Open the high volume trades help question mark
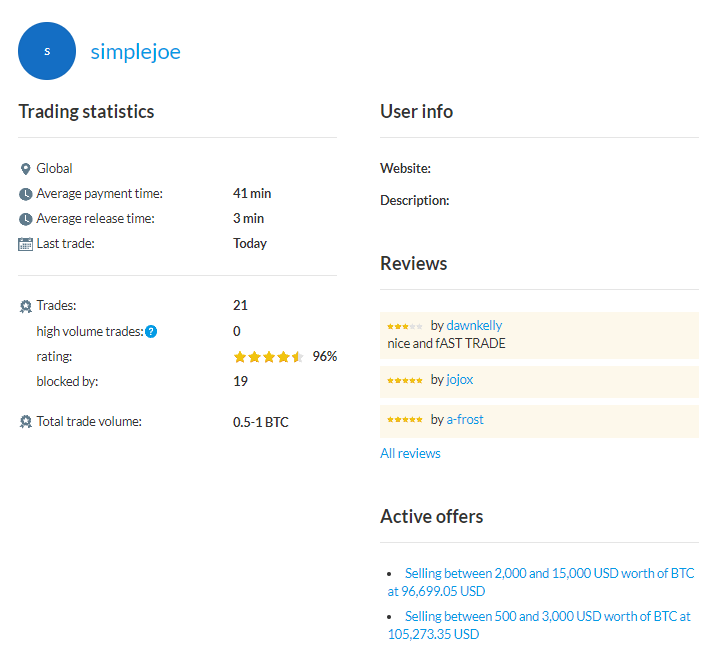710x646 pixels. point(151,331)
